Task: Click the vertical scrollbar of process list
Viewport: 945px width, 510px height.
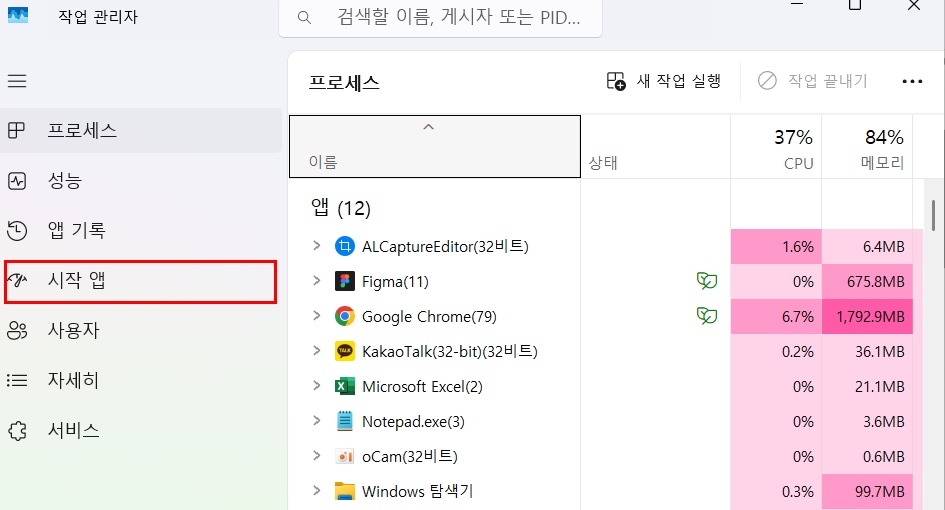Action: coord(933,215)
